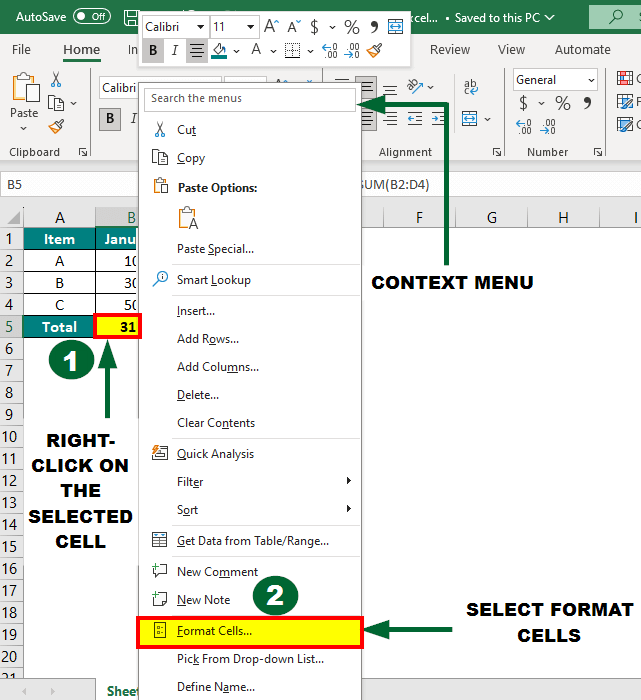
Task: Select Format Cells... from context menu
Action: click(250, 631)
